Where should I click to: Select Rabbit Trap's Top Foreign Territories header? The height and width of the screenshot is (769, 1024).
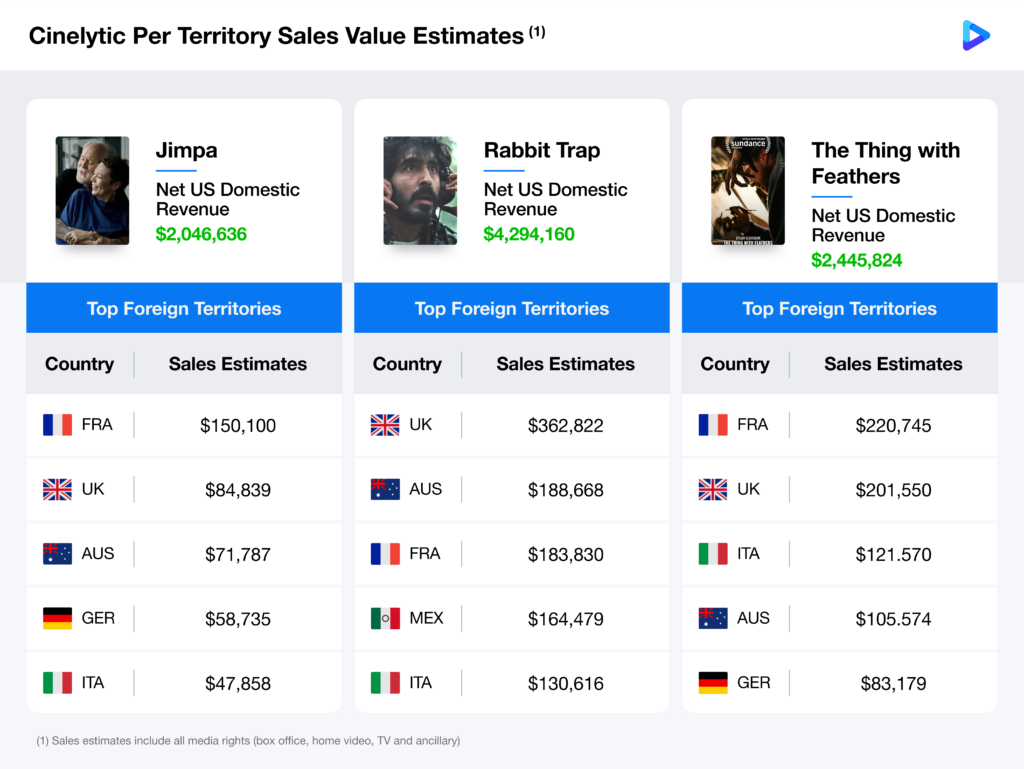tap(512, 308)
